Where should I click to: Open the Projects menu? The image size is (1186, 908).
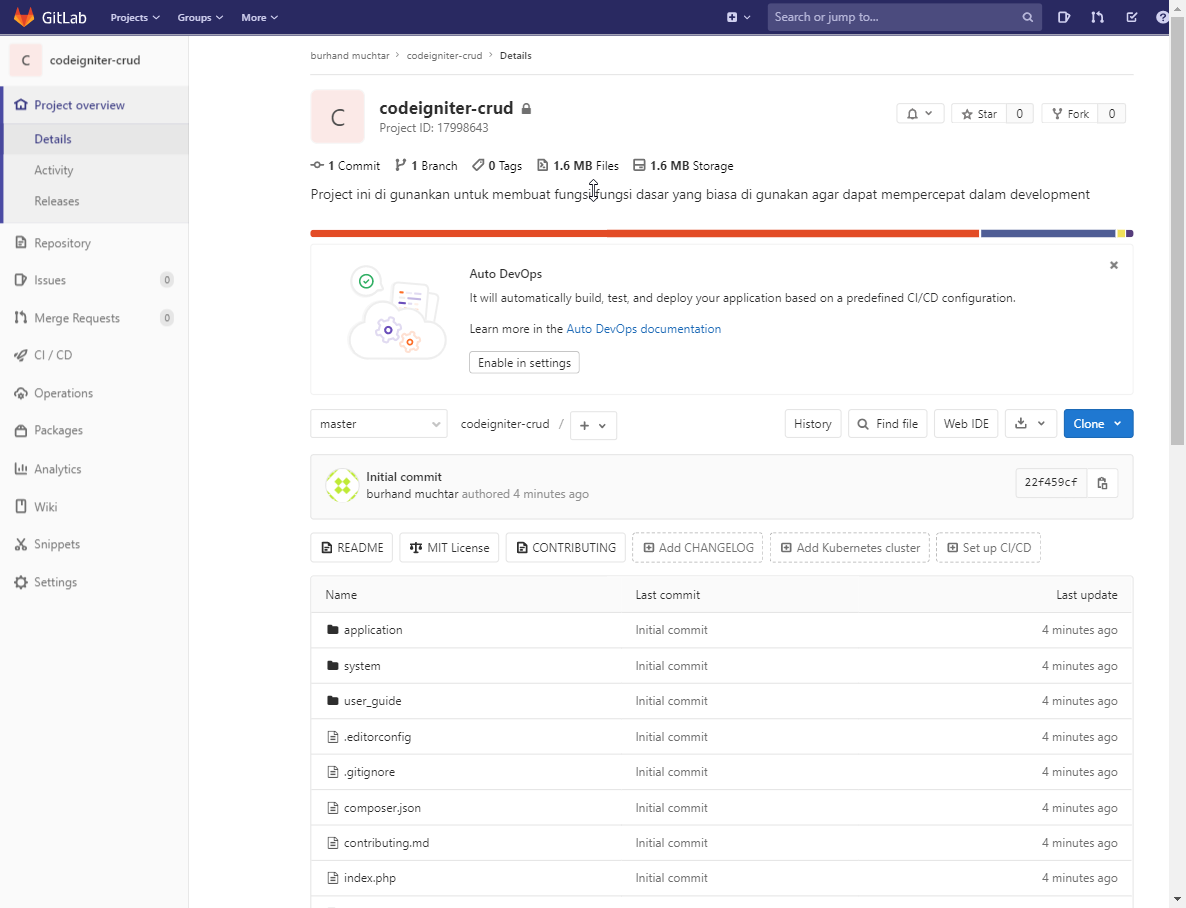(134, 17)
